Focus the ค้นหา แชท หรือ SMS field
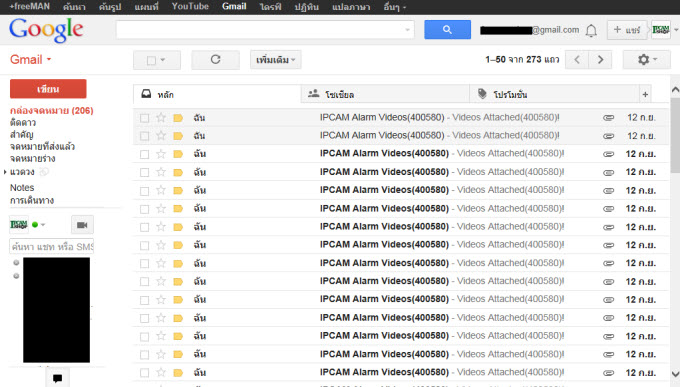This screenshot has width=680, height=387. point(52,246)
